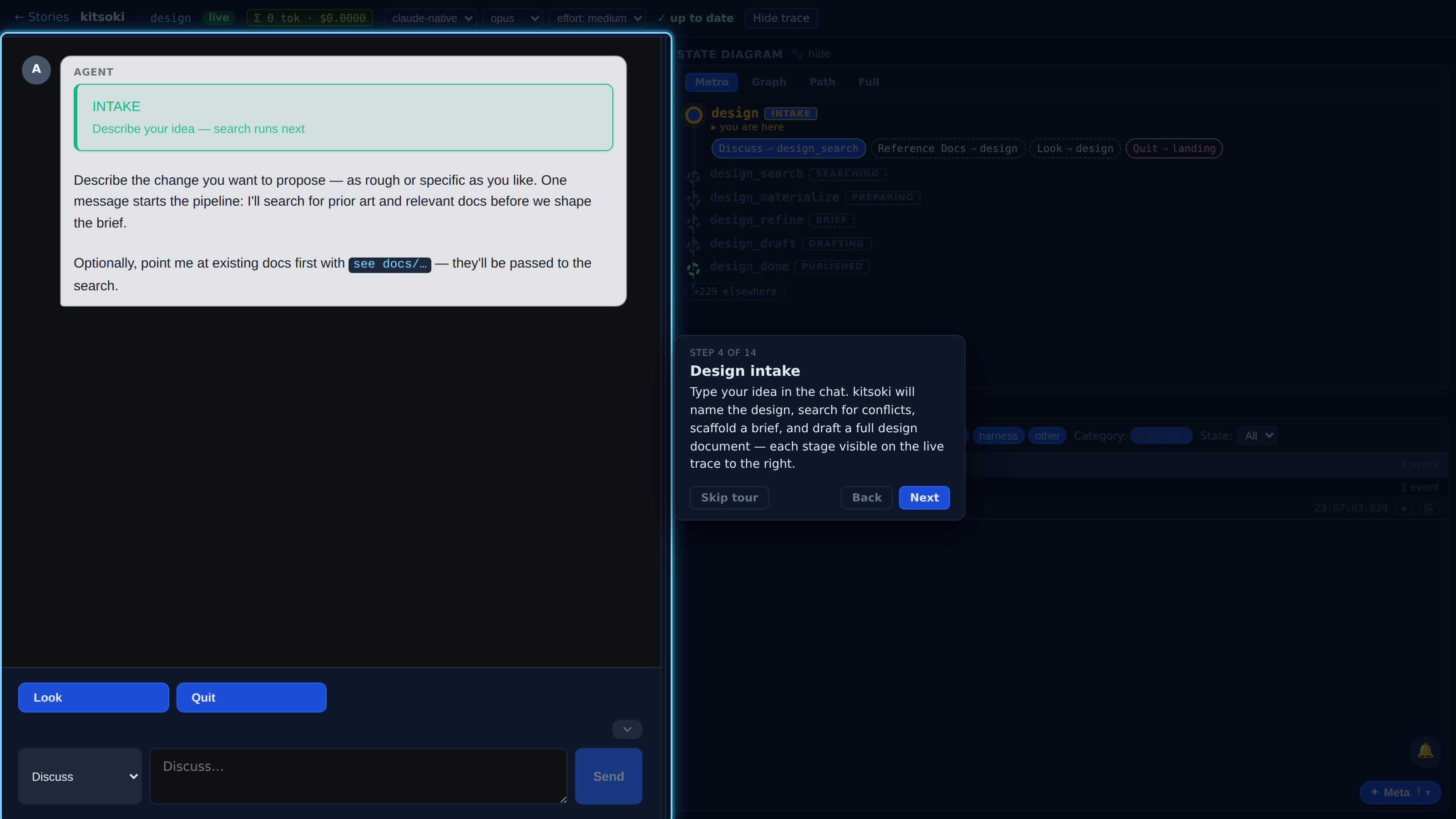Click the notification bell icon
This screenshot has height=819, width=1456.
(x=1425, y=751)
